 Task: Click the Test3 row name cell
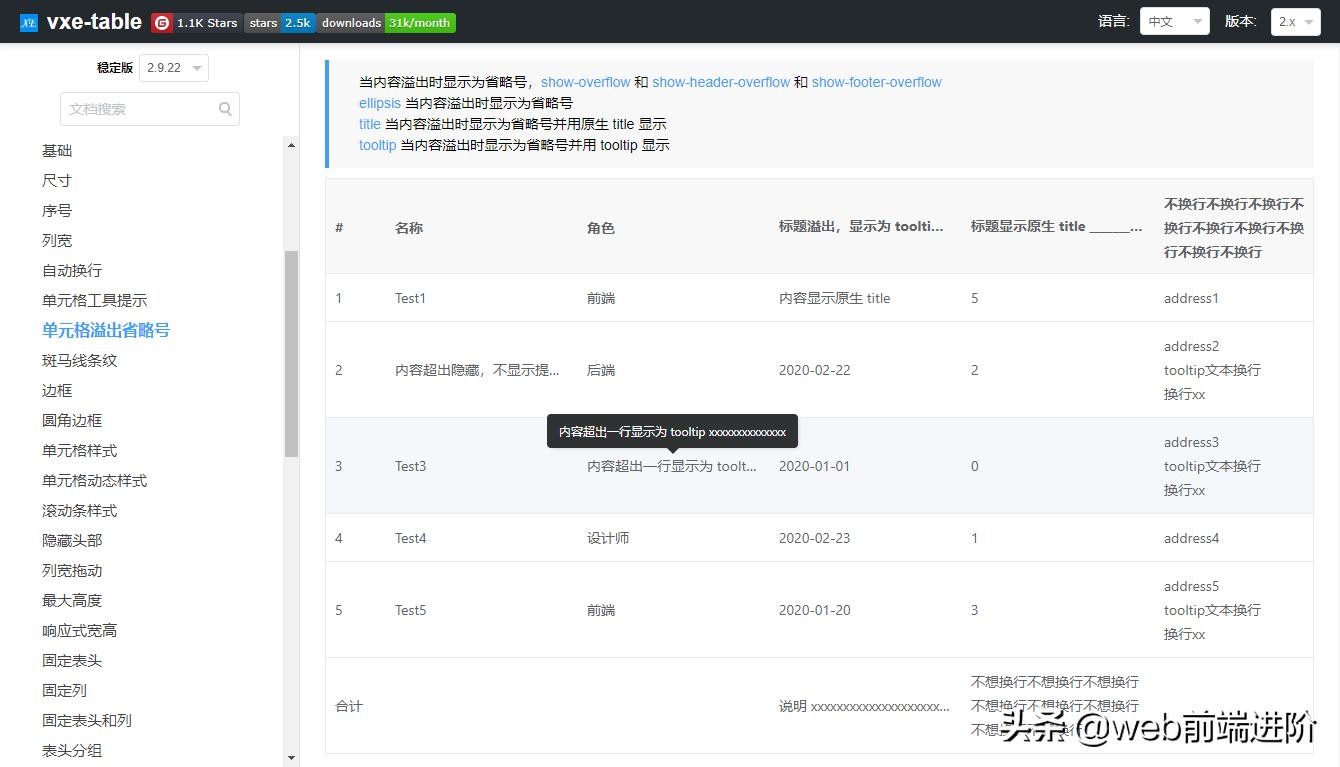coord(410,466)
